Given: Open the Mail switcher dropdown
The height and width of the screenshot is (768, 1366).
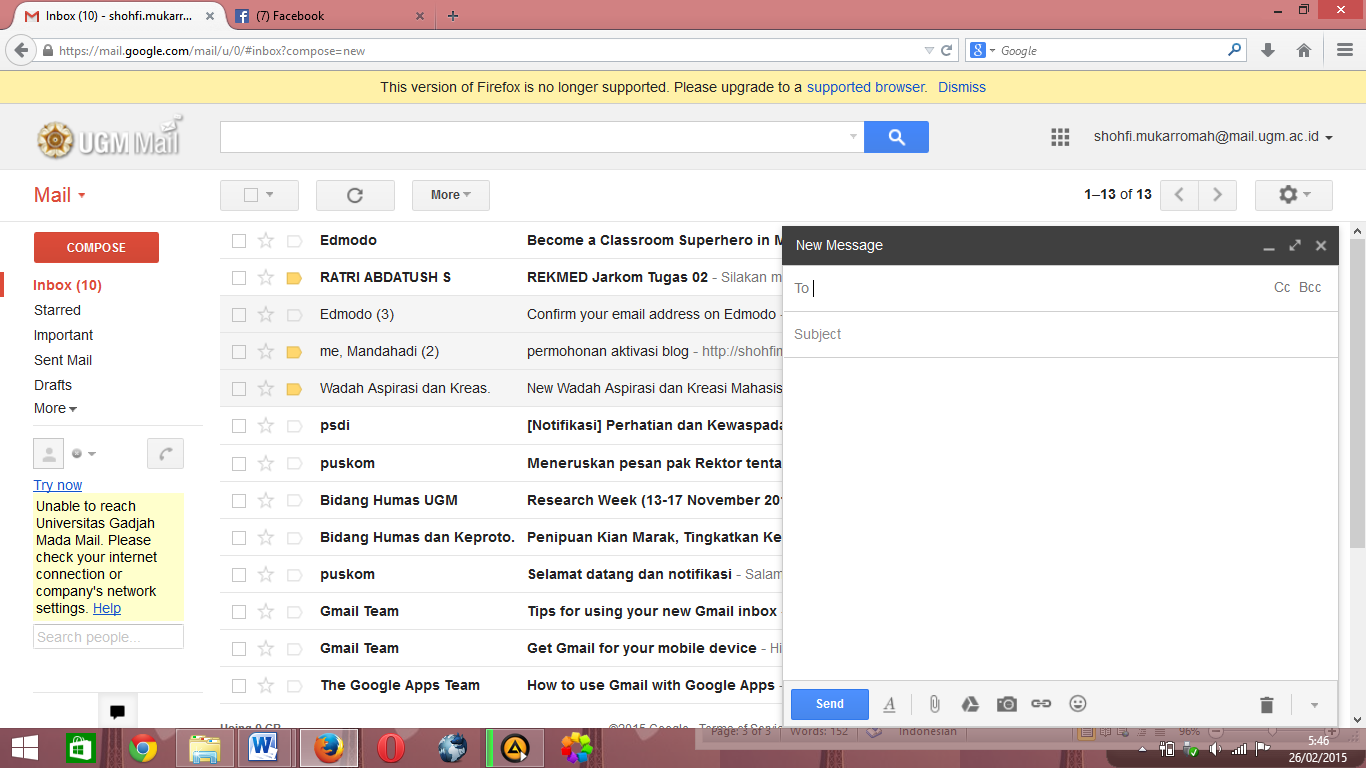Looking at the screenshot, I should coord(60,195).
